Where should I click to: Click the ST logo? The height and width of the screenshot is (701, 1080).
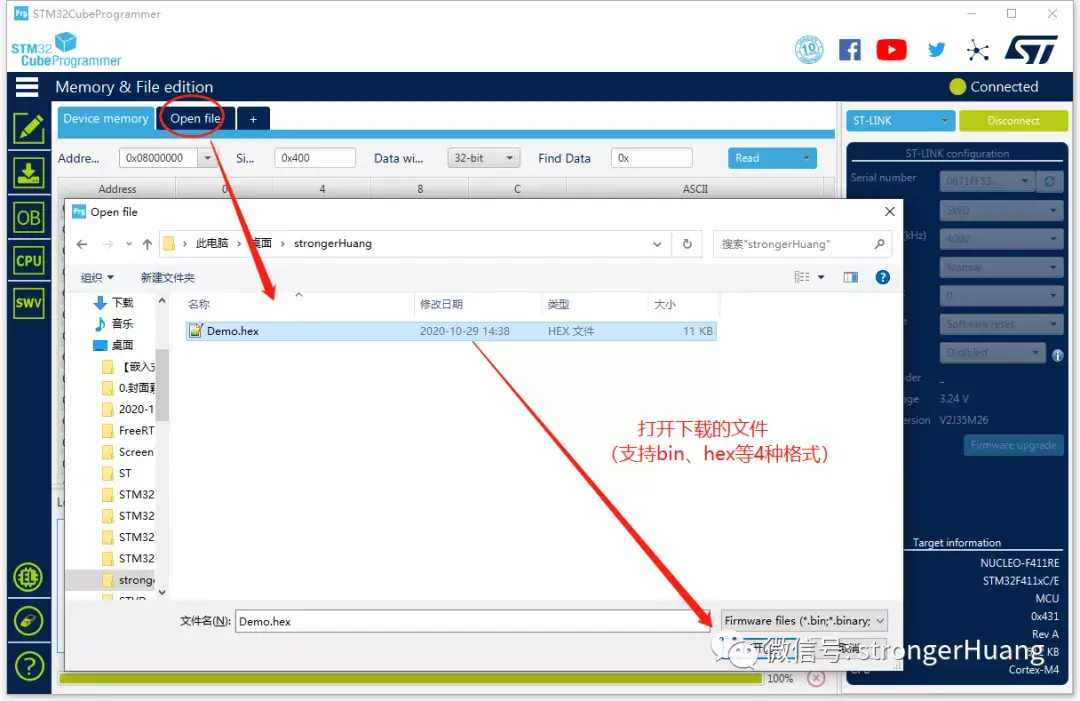click(x=1030, y=50)
